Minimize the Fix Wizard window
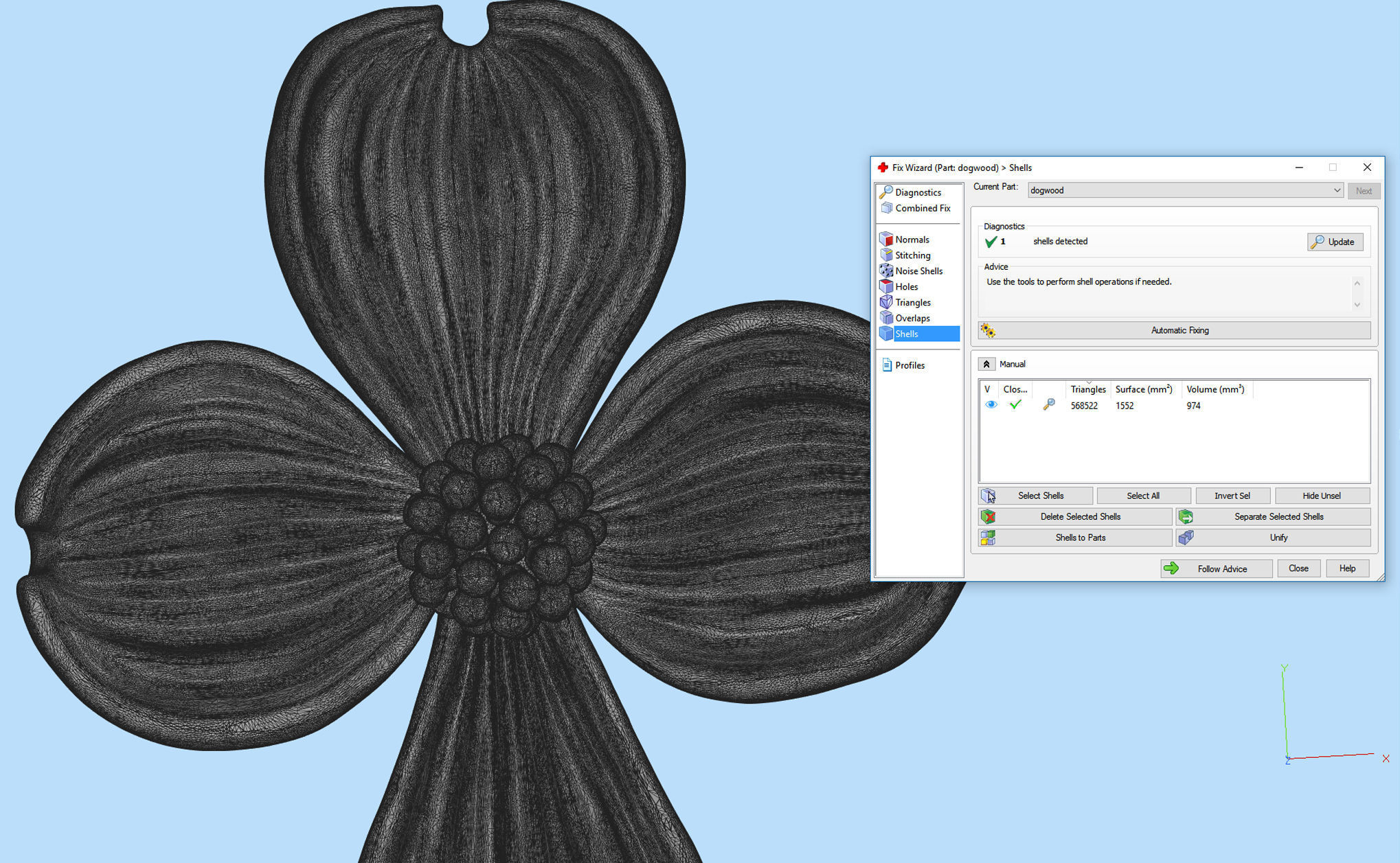Screen dimensions: 1400x863 (1298, 168)
